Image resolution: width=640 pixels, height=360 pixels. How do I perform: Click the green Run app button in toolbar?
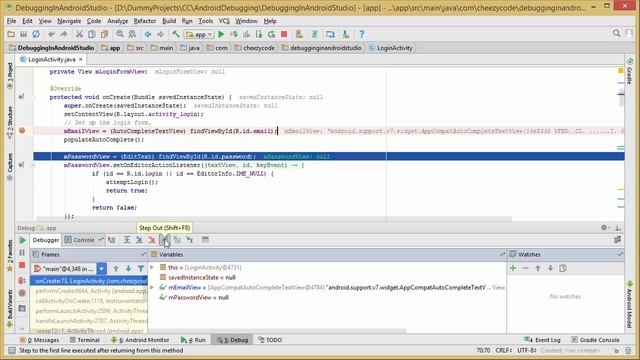pyautogui.click(x=221, y=34)
